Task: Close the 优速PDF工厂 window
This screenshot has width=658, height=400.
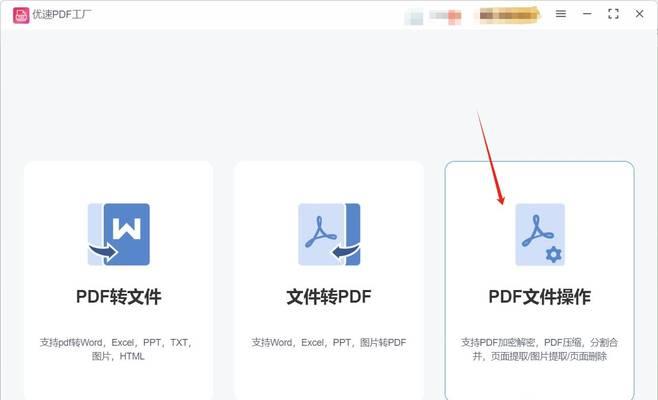Action: [x=639, y=14]
